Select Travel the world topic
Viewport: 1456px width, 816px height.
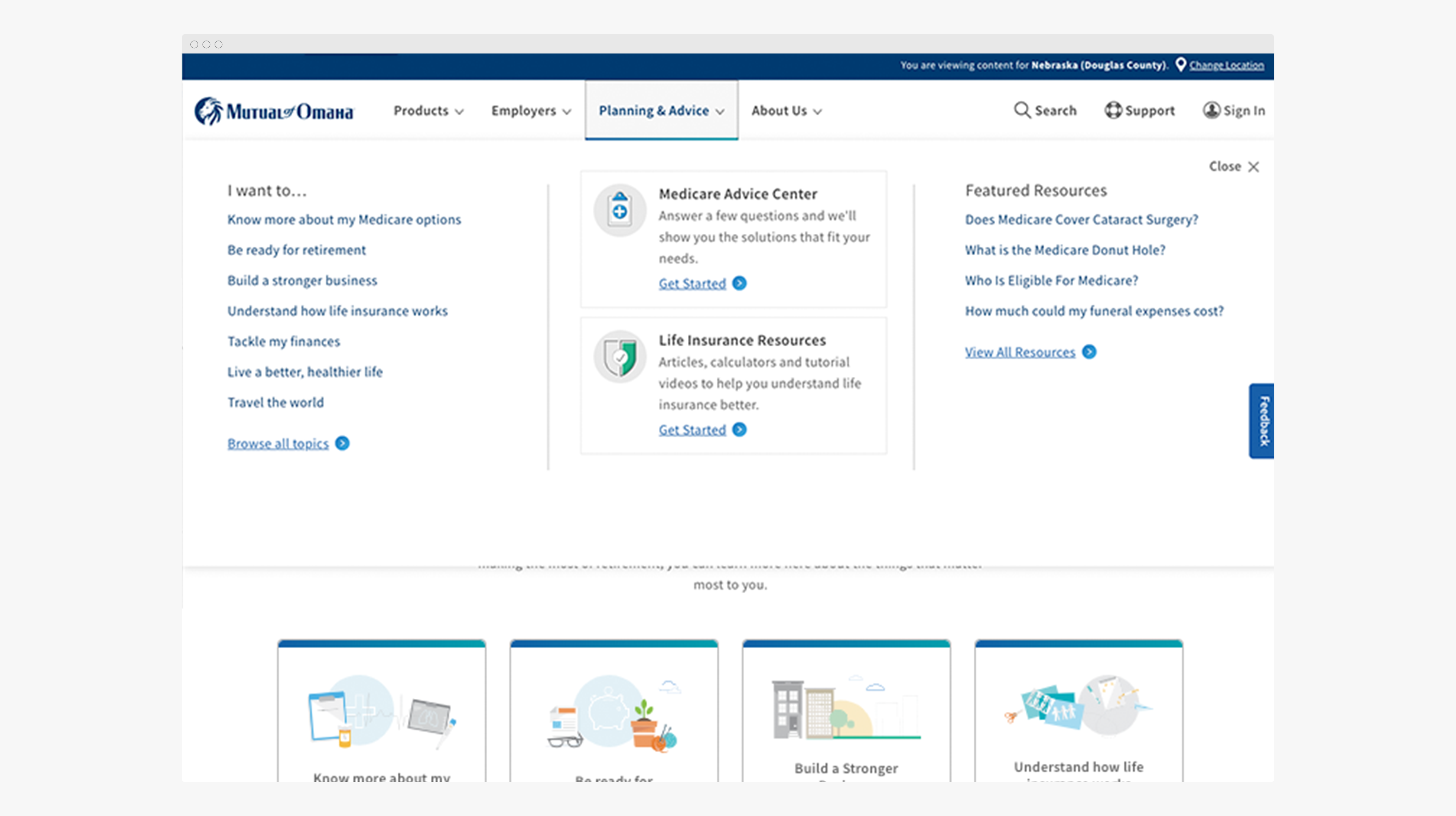point(275,402)
